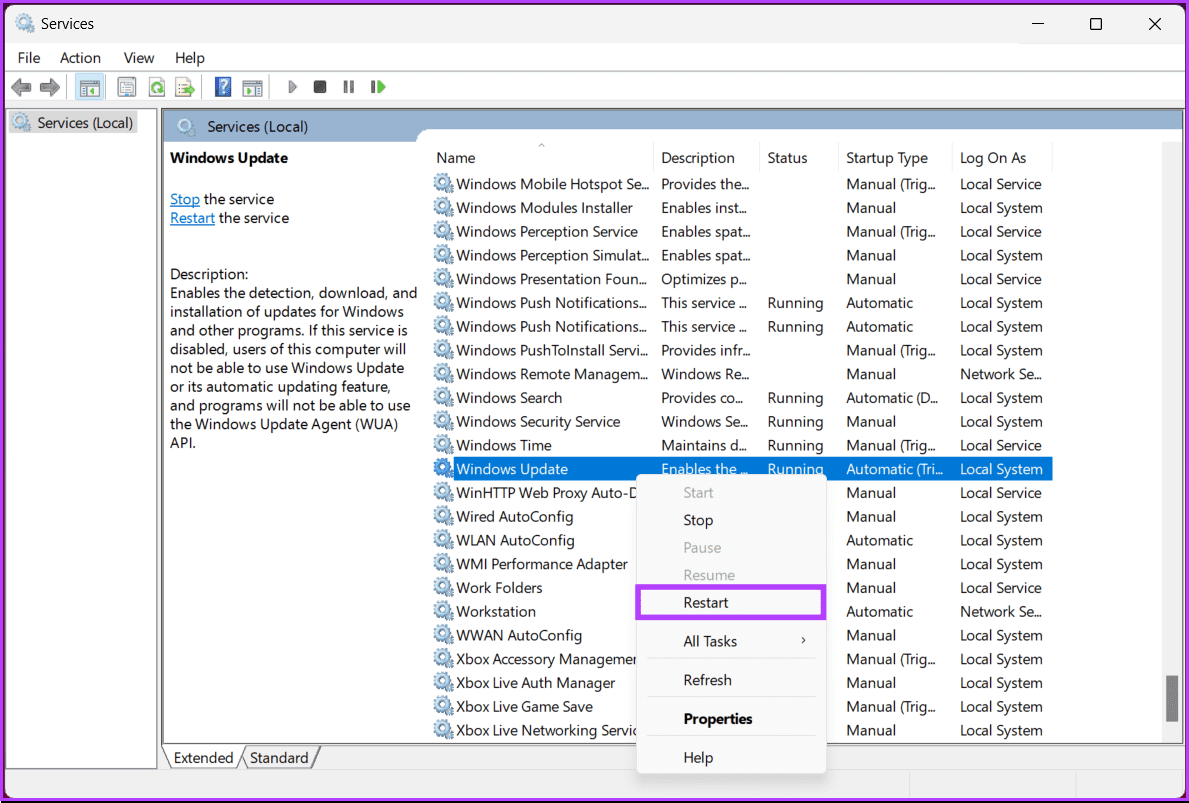Click the Restart Service toolbar icon
This screenshot has width=1189, height=803.
(x=377, y=87)
